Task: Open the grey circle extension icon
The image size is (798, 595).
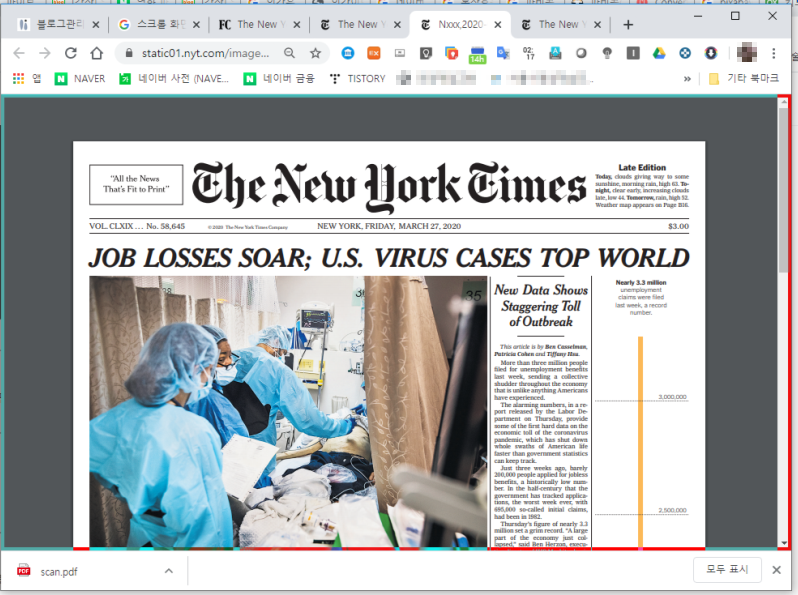Action: click(x=581, y=53)
